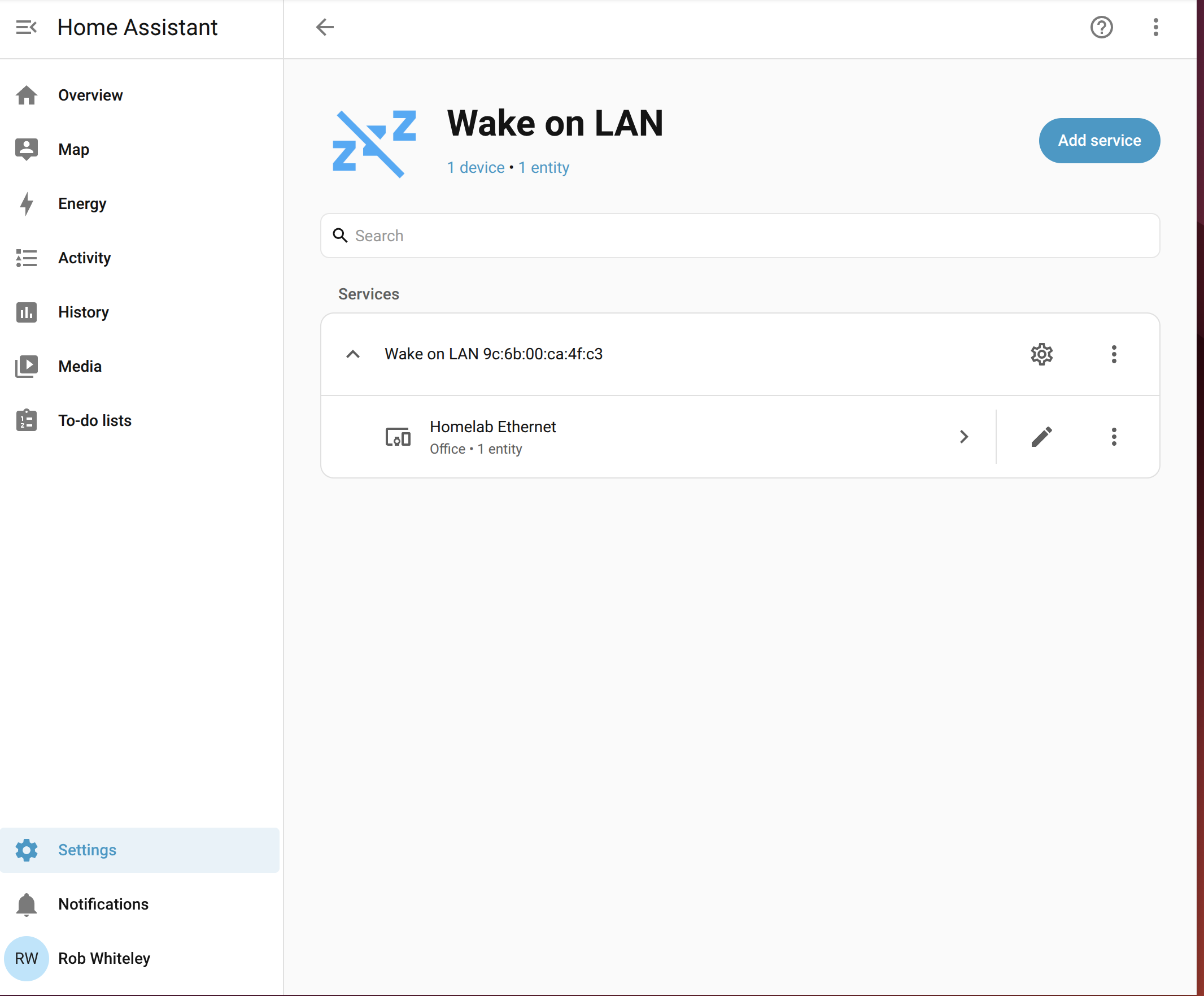This screenshot has width=1204, height=996.
Task: Click the Overview home icon
Action: (x=27, y=95)
